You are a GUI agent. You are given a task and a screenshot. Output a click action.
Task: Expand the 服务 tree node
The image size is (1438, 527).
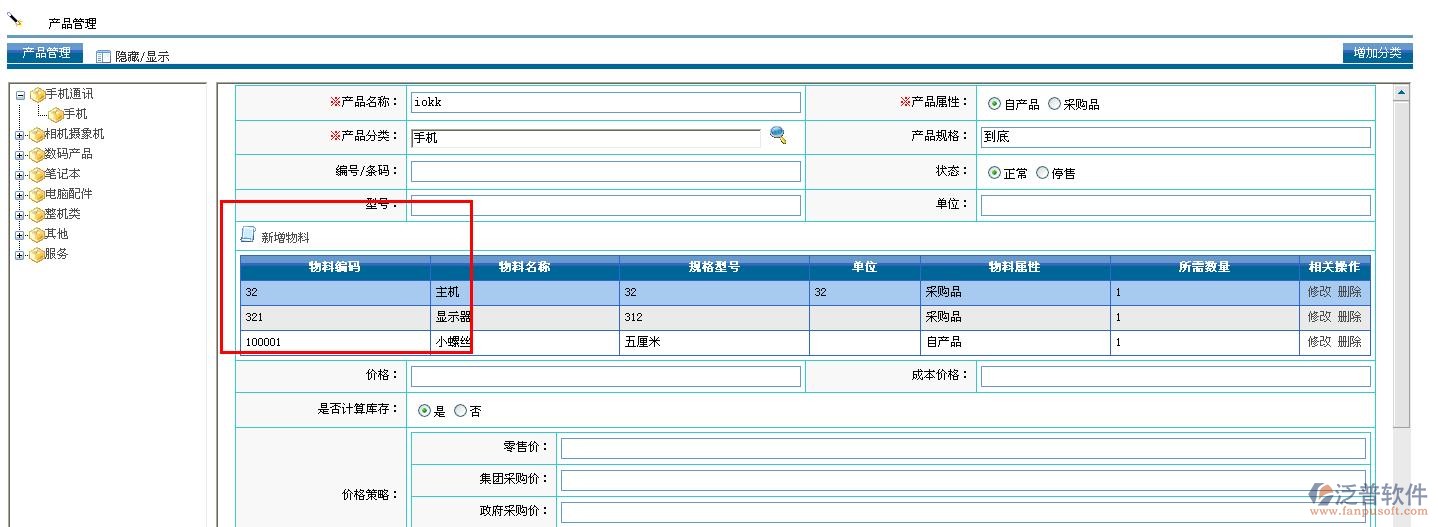(20, 255)
